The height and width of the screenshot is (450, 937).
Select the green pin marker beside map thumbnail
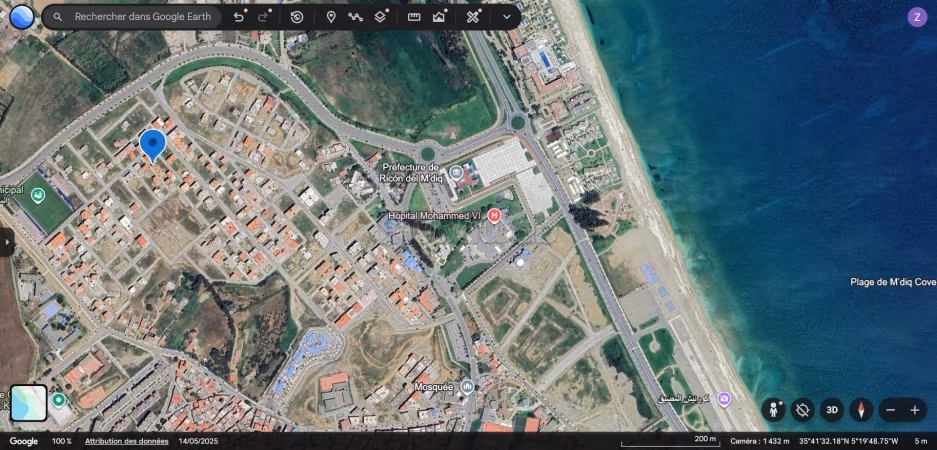coord(58,399)
